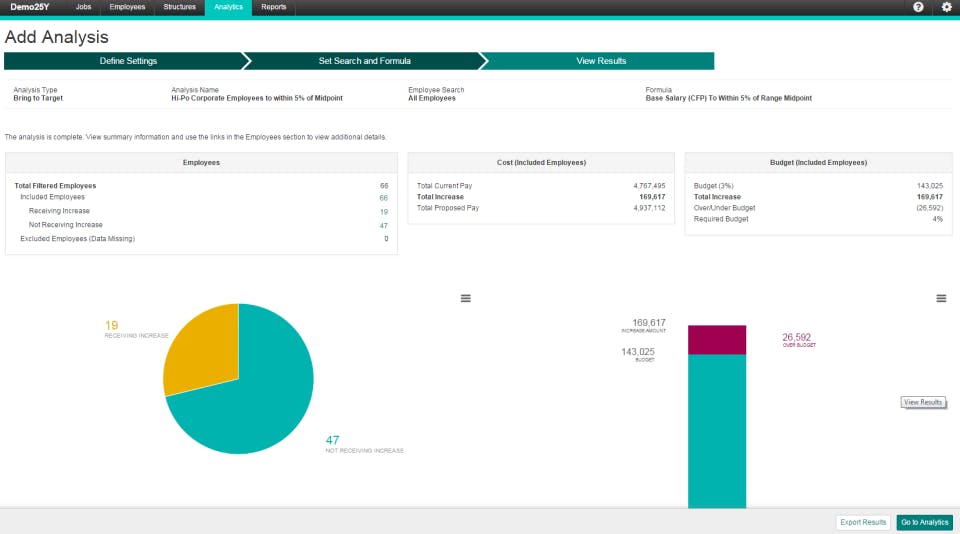Screen dimensions: 960x534
Task: Switch to the Employees tab
Action: coord(127,7)
